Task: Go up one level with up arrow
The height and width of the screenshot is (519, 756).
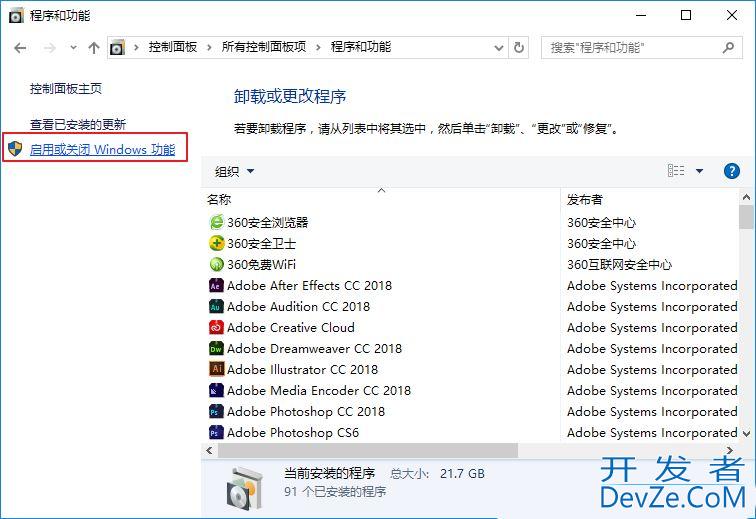Action: (94, 47)
